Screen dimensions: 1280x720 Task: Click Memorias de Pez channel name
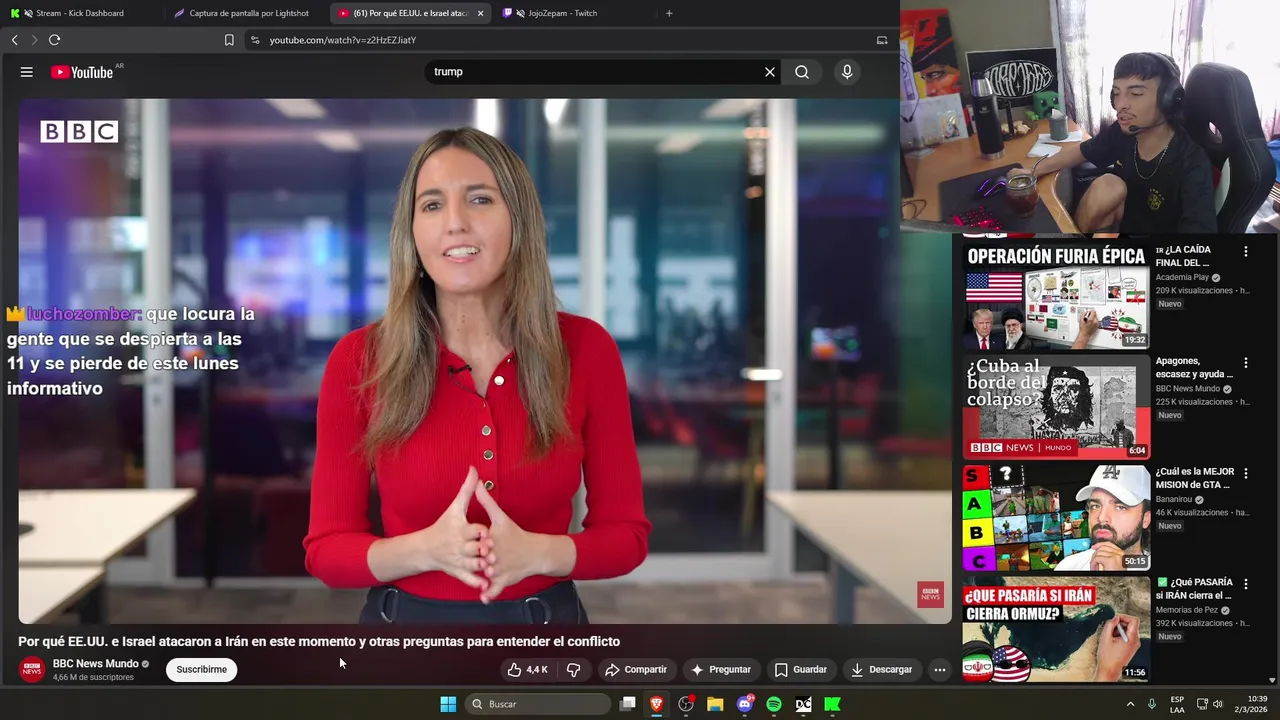pyautogui.click(x=1186, y=610)
